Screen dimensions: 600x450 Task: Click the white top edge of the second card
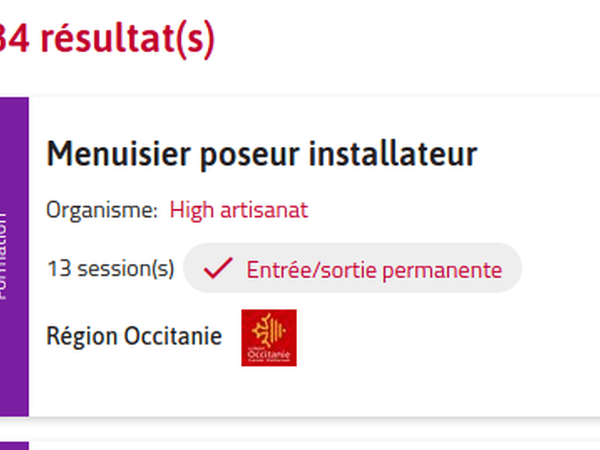coord(300,446)
